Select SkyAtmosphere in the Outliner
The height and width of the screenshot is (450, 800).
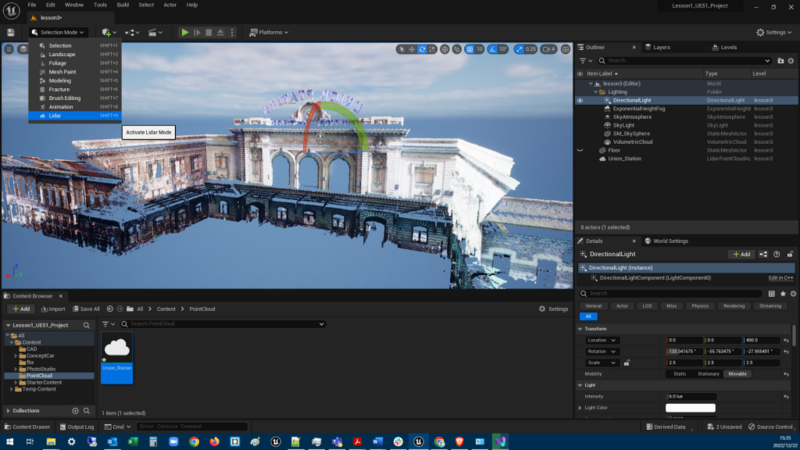pos(632,117)
